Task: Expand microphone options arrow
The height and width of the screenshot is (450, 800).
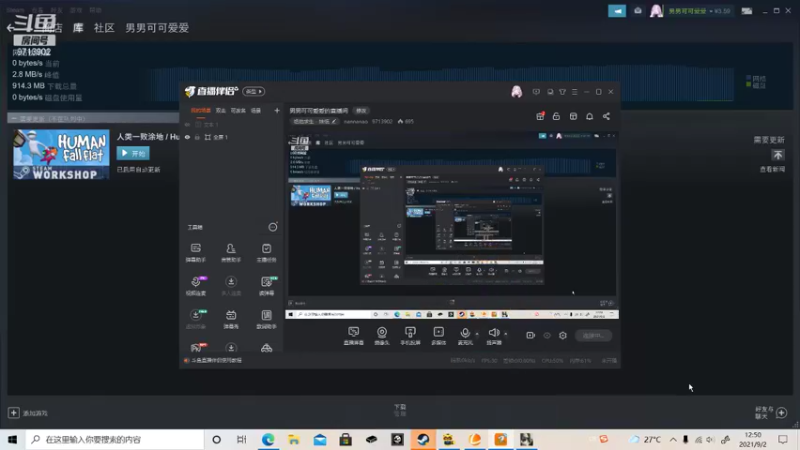Action: 477,335
